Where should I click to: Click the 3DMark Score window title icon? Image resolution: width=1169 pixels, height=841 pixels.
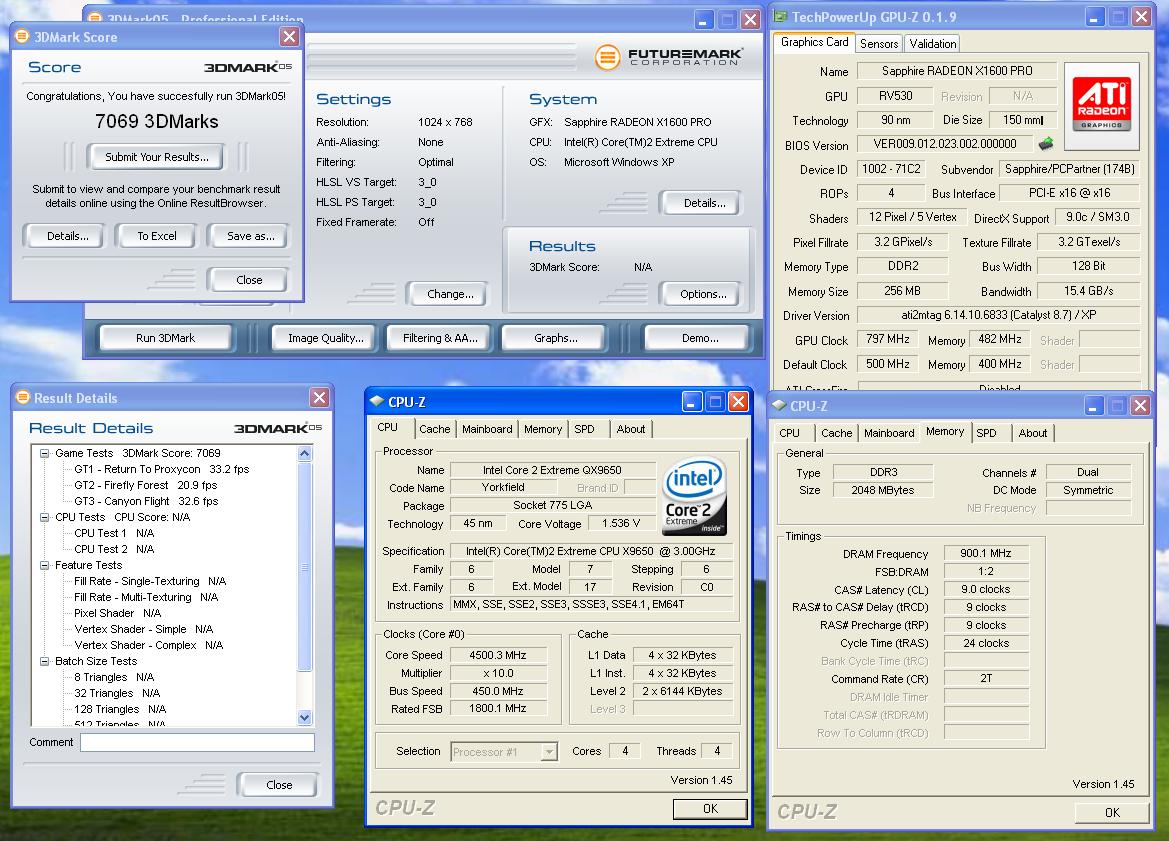pyautogui.click(x=22, y=37)
